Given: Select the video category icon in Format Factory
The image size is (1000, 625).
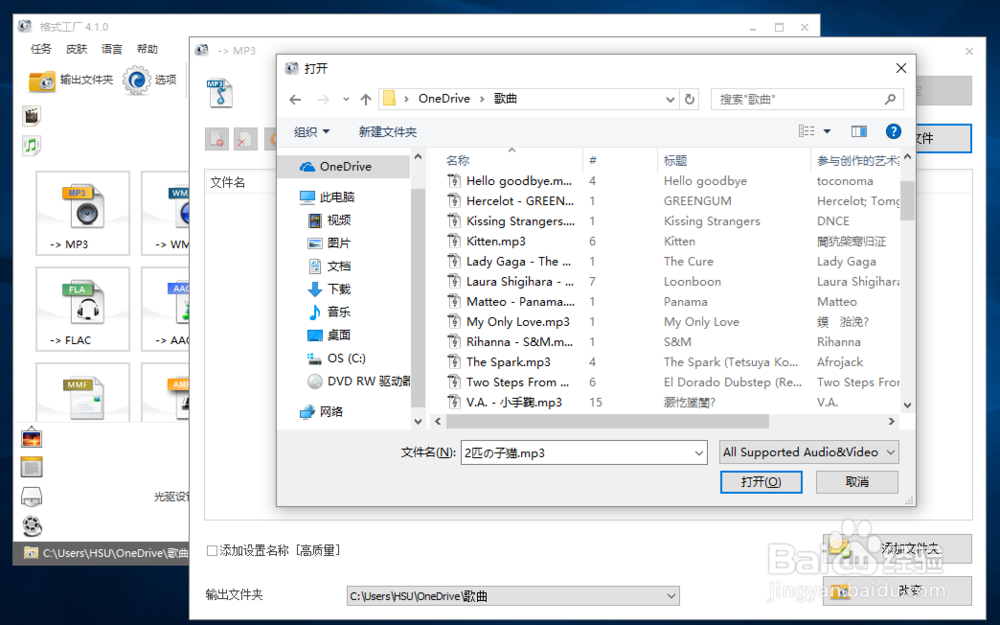Looking at the screenshot, I should pyautogui.click(x=31, y=116).
